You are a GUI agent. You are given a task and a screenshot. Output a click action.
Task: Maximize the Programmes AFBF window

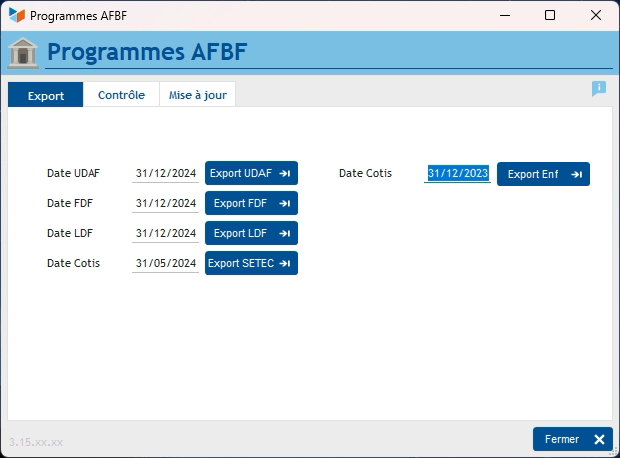(x=550, y=15)
